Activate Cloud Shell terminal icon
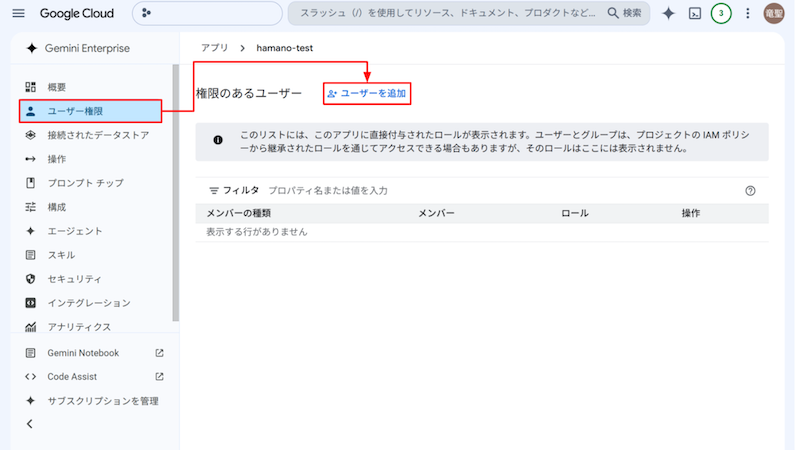The width and height of the screenshot is (804, 450). pos(695,13)
